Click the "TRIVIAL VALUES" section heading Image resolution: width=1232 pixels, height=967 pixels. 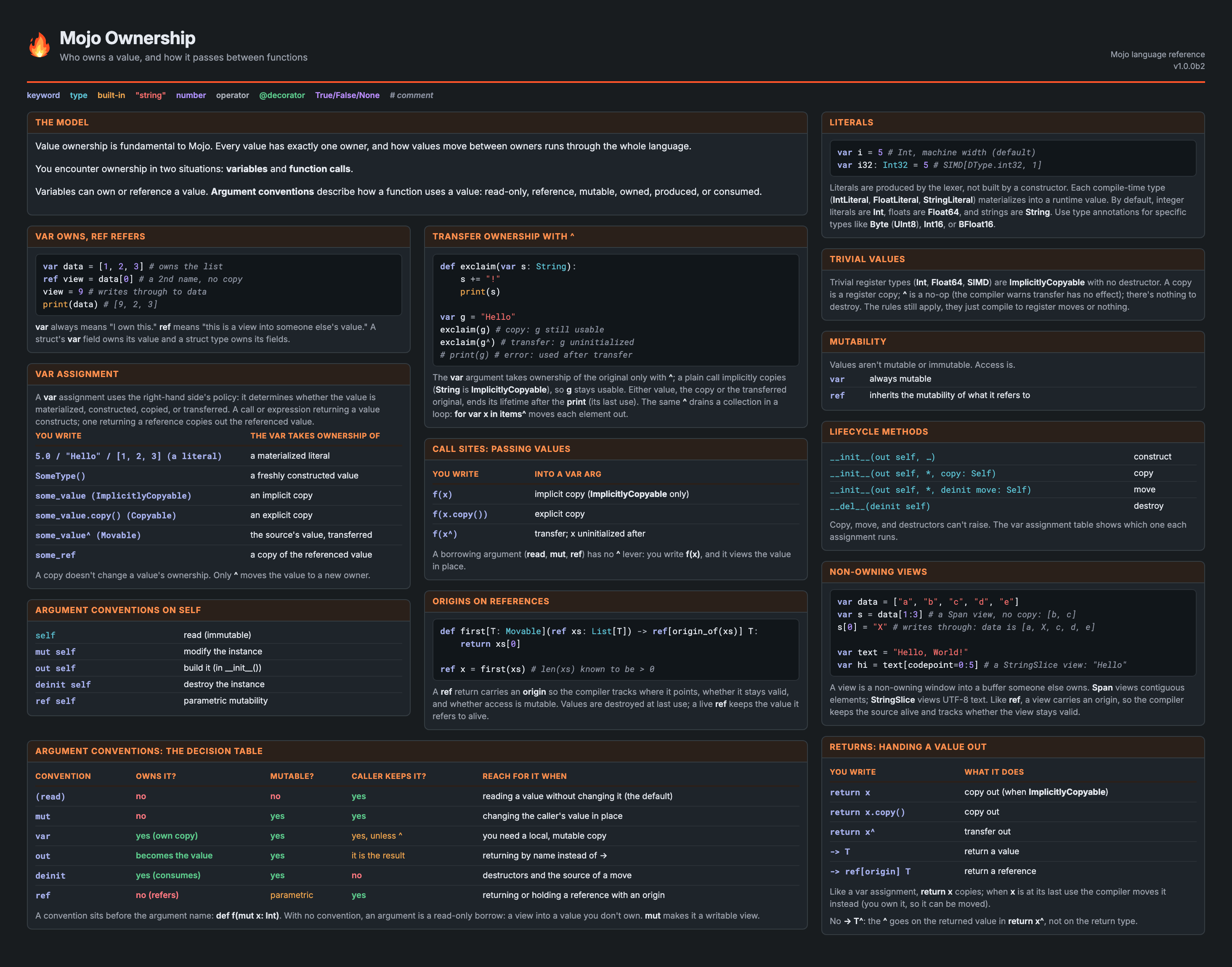tap(867, 259)
